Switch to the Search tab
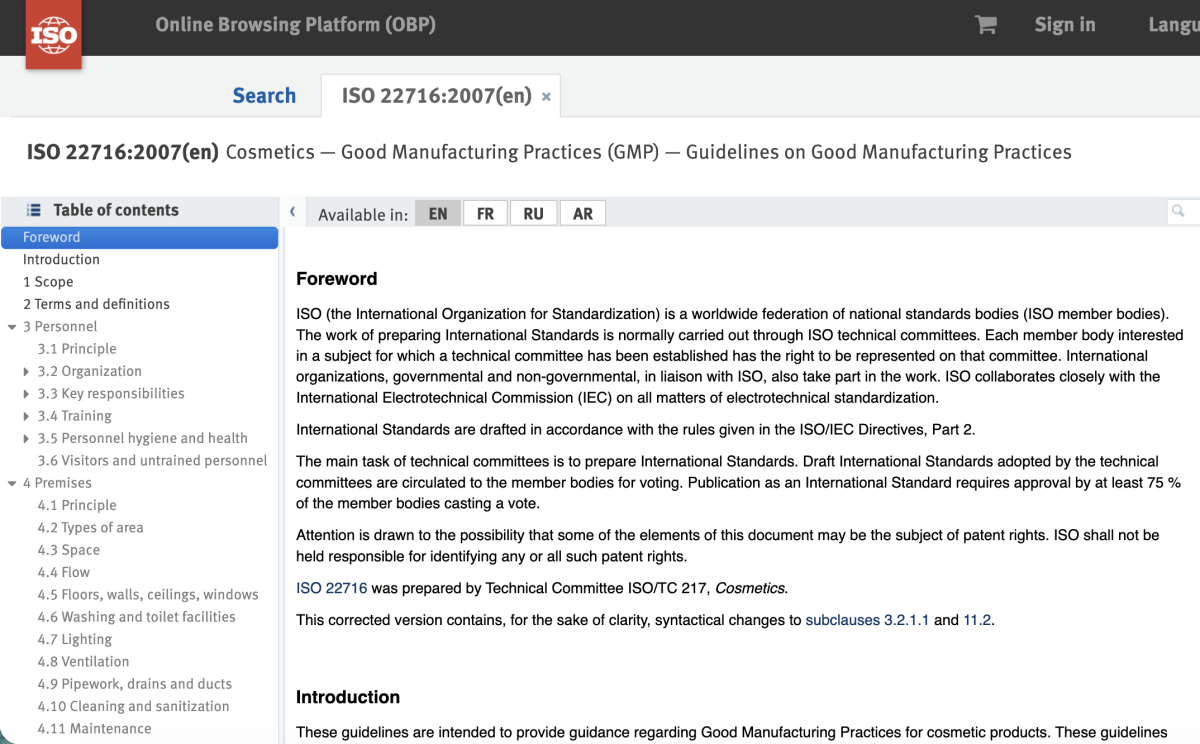This screenshot has width=1200, height=744. pyautogui.click(x=264, y=96)
